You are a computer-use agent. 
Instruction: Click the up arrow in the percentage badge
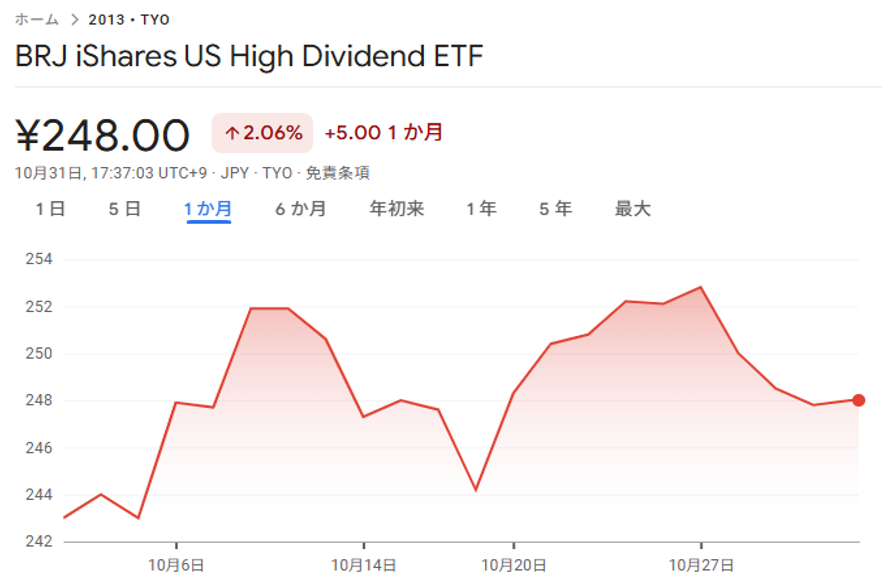pos(232,133)
